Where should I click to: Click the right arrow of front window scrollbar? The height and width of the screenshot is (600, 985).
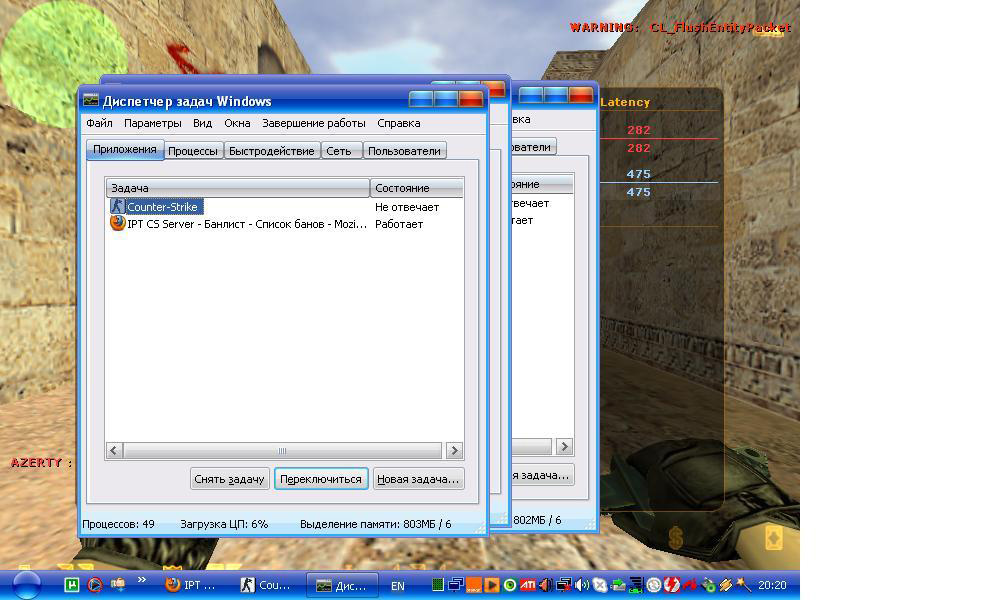coord(454,450)
